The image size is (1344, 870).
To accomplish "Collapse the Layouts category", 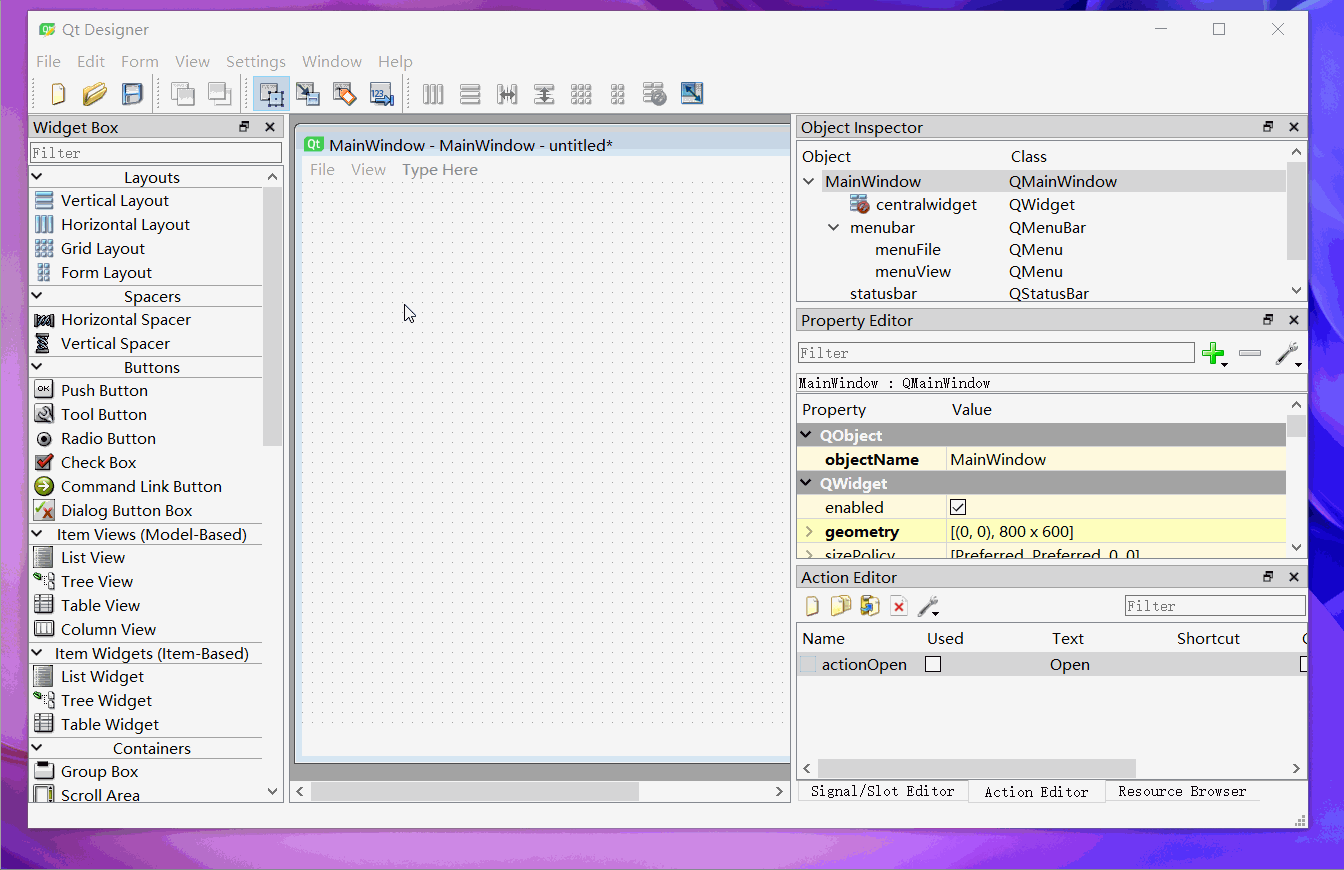I will click(38, 177).
